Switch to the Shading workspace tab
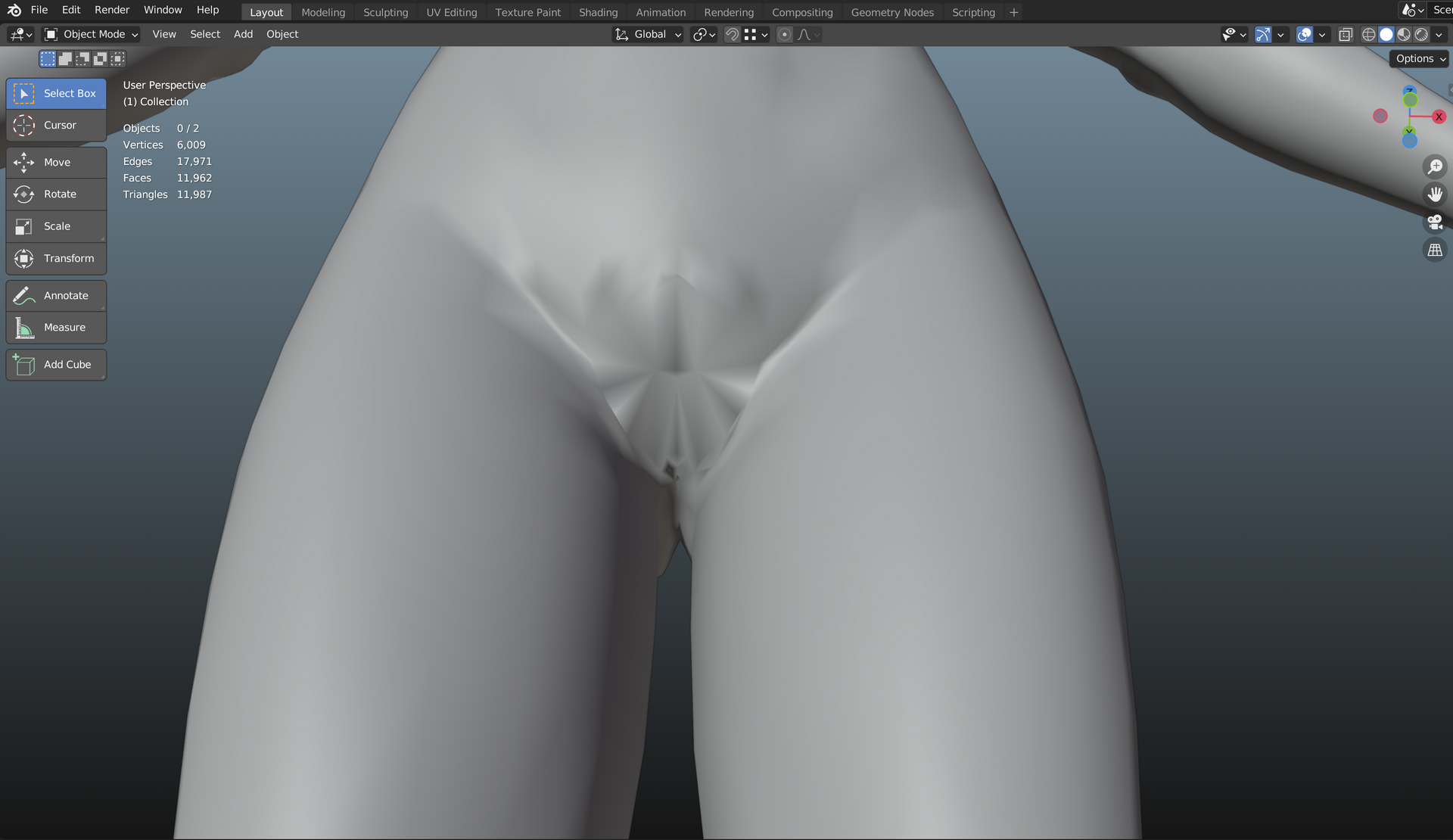 tap(598, 13)
